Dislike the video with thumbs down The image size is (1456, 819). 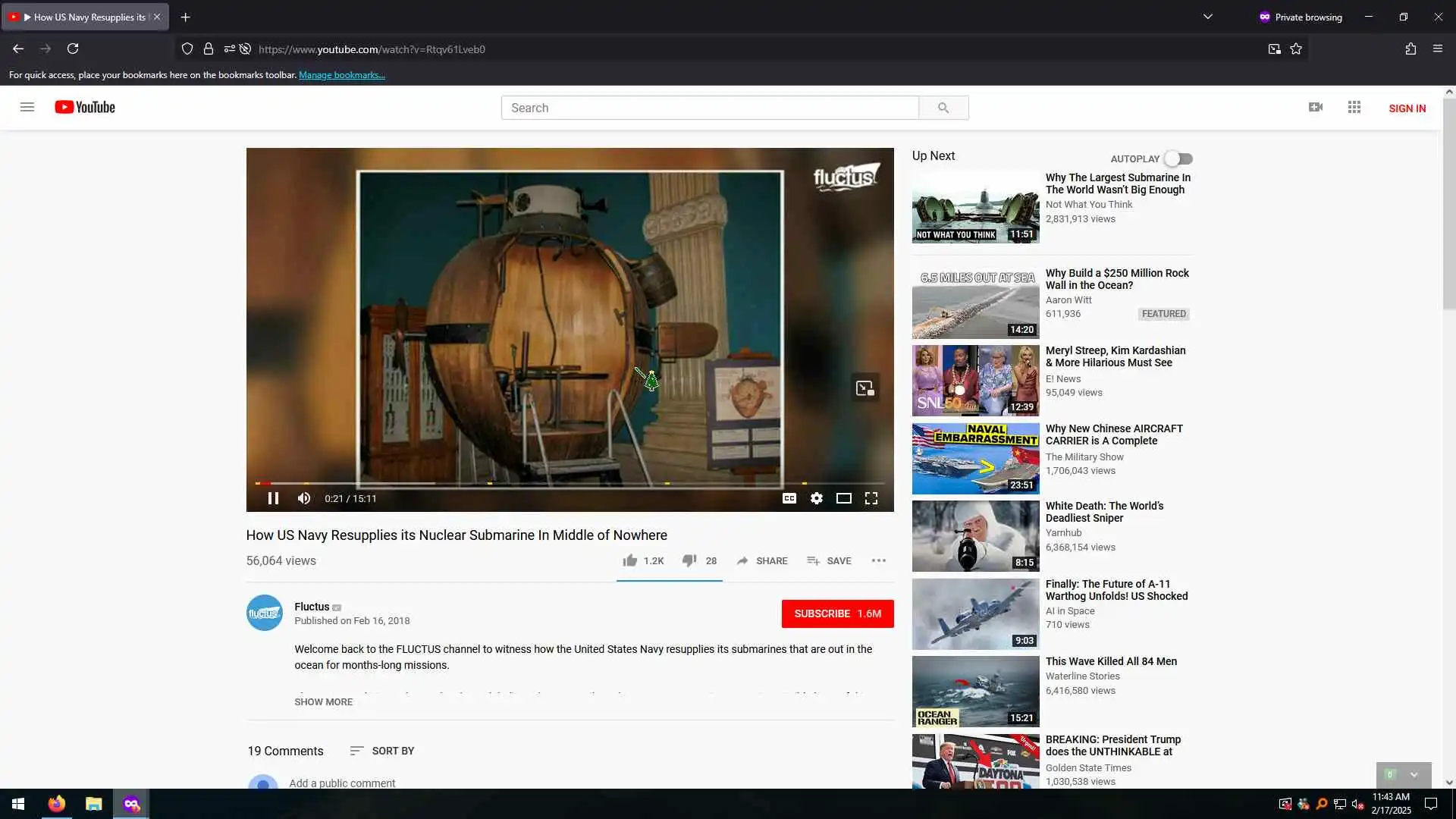click(689, 560)
